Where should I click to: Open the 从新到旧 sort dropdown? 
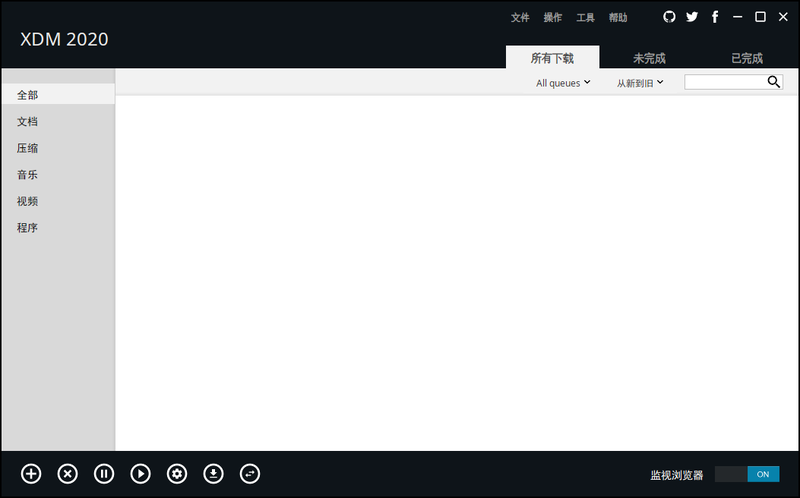pyautogui.click(x=640, y=83)
